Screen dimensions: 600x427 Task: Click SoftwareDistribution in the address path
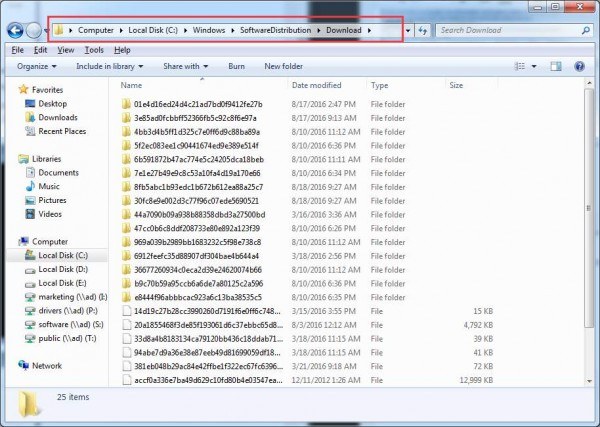coord(276,30)
